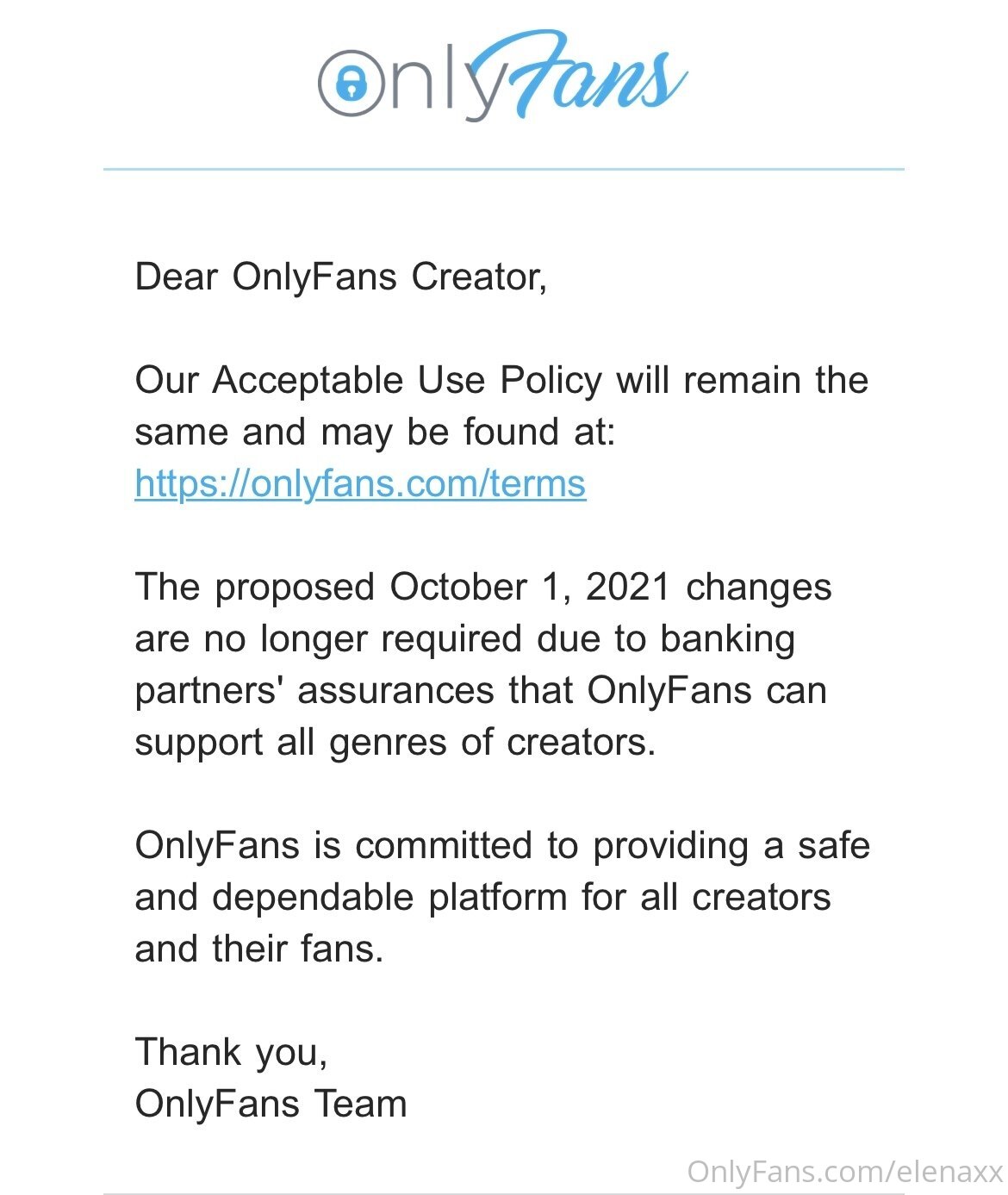The width and height of the screenshot is (1008, 1195).
Task: Click the "Acceptable Use Policy" phrase
Action: pyautogui.click(x=407, y=381)
